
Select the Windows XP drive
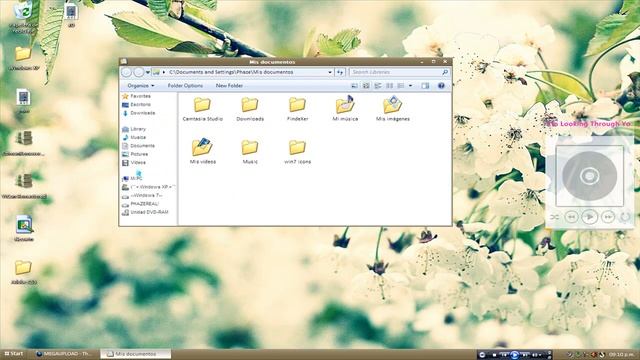(x=149, y=187)
